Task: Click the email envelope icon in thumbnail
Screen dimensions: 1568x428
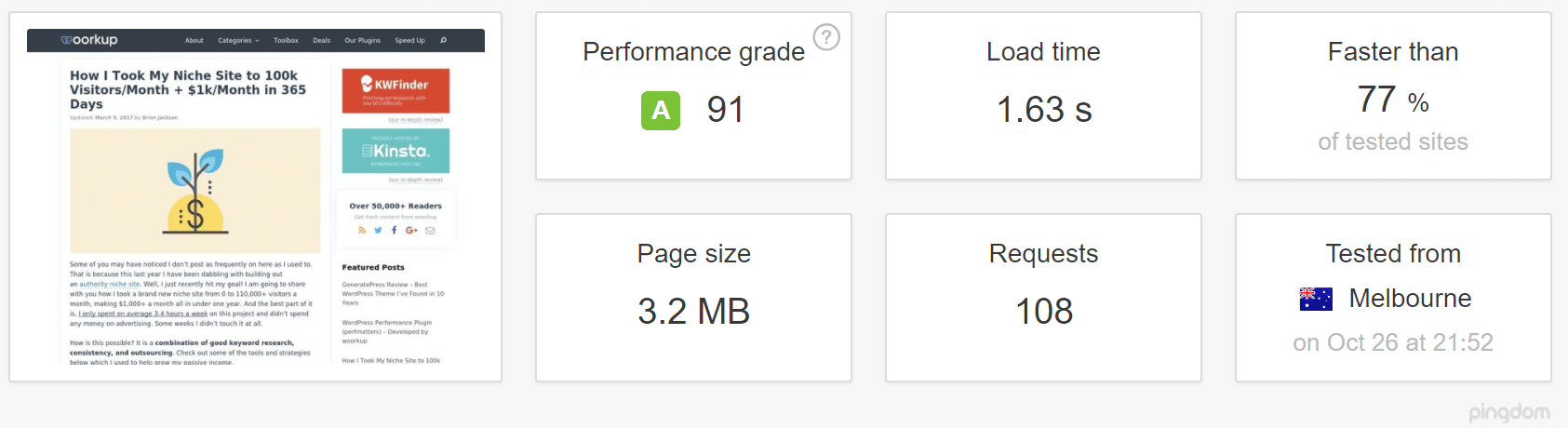Action: pyautogui.click(x=430, y=230)
